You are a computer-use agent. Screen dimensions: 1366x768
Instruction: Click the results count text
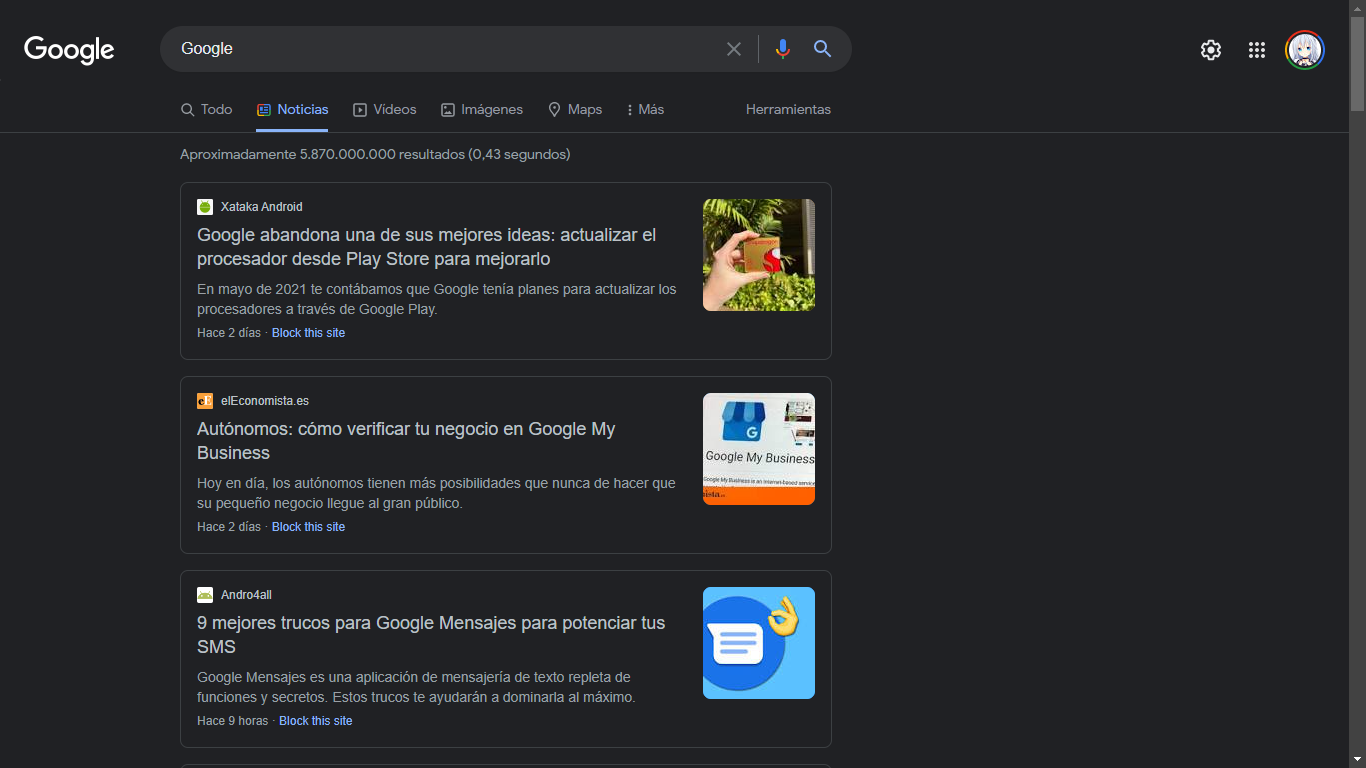point(375,155)
